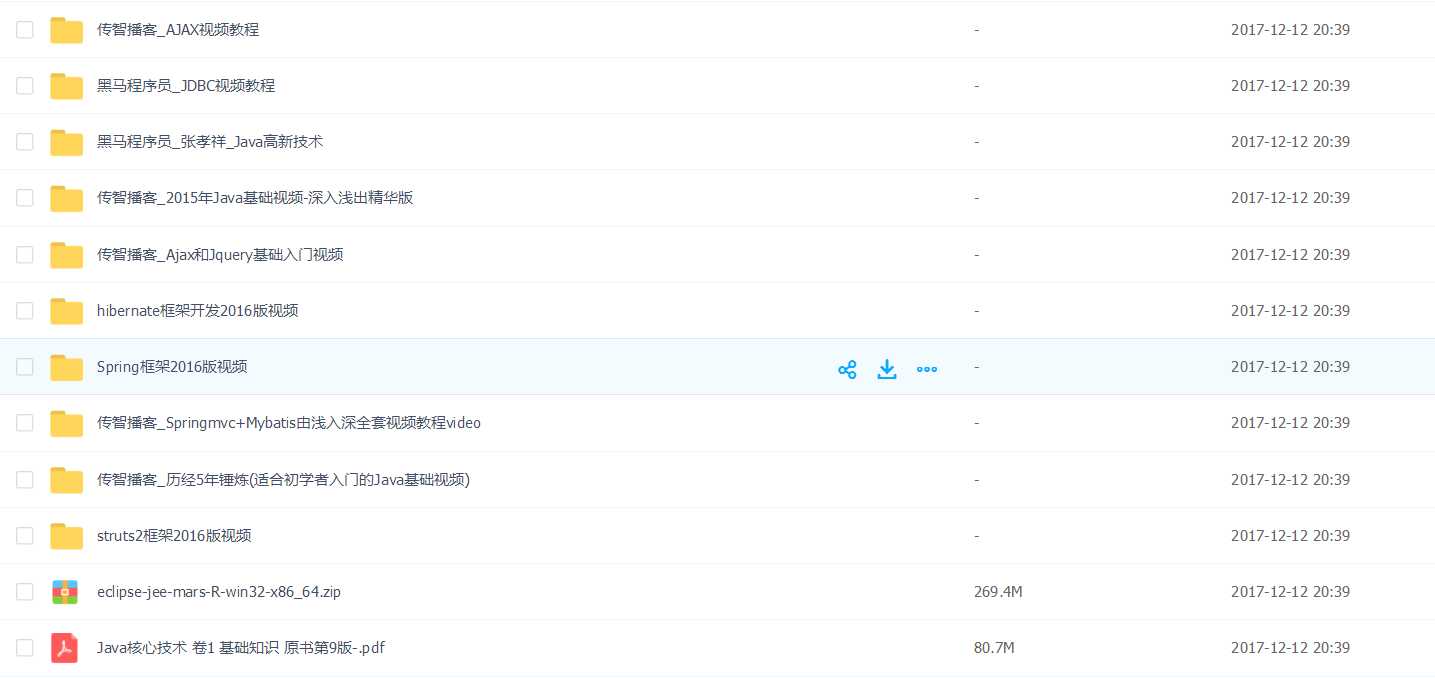Click folder icon of 历经5年锤炼 row

[67, 480]
